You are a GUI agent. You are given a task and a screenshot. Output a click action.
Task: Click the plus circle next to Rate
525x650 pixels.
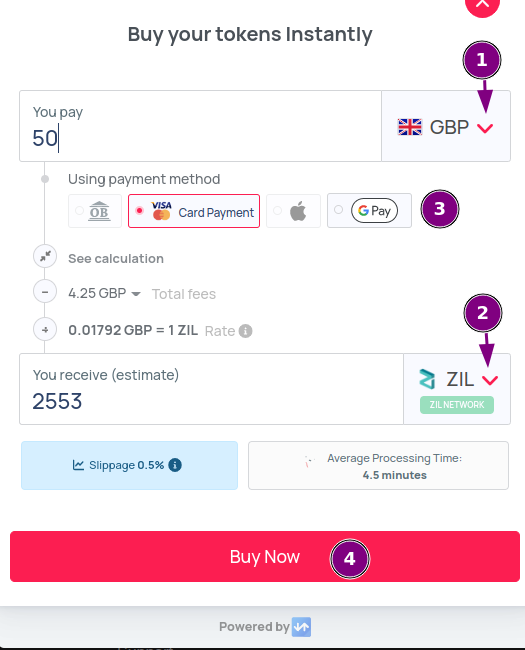[45, 330]
